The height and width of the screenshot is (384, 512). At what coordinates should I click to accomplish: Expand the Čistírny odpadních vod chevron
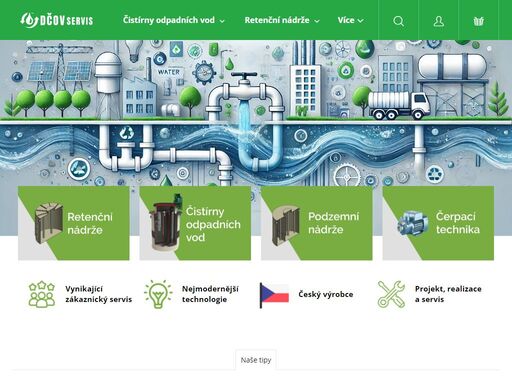coord(222,21)
